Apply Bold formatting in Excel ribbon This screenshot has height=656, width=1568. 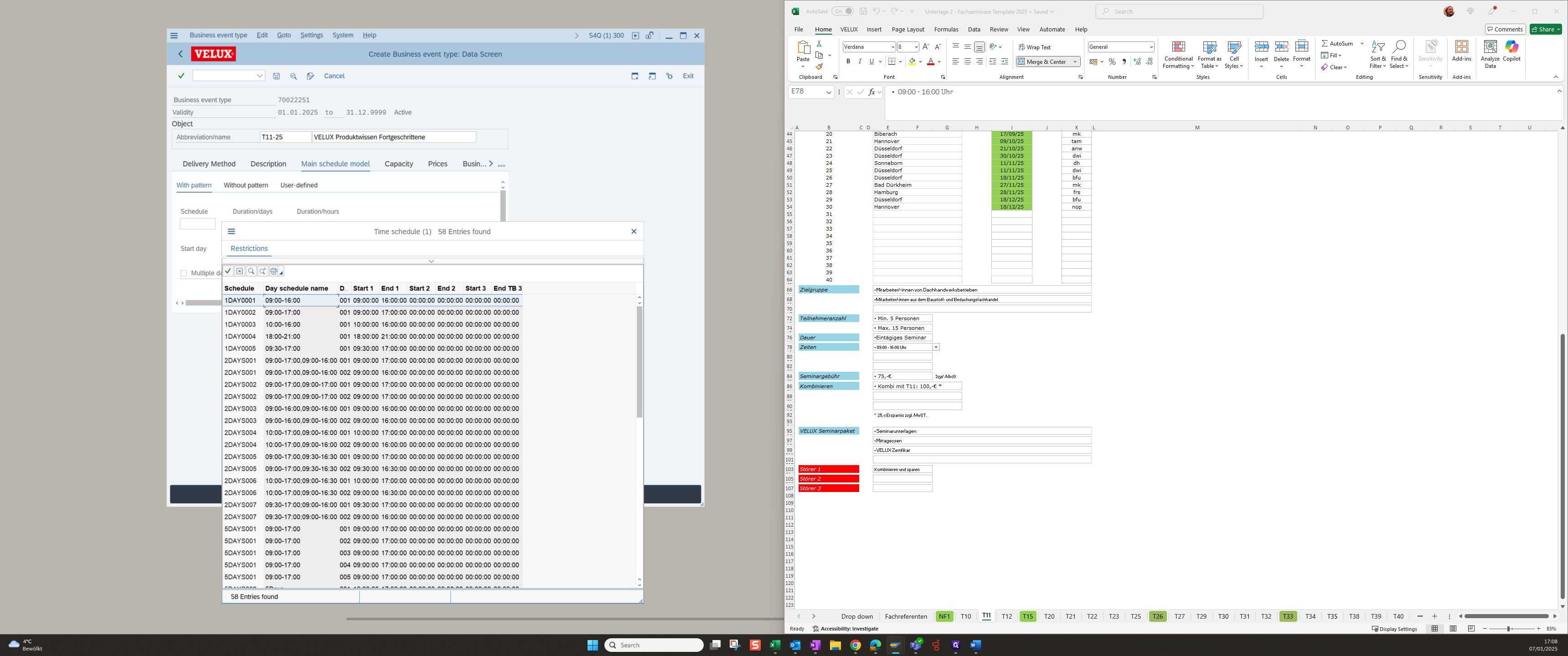848,61
